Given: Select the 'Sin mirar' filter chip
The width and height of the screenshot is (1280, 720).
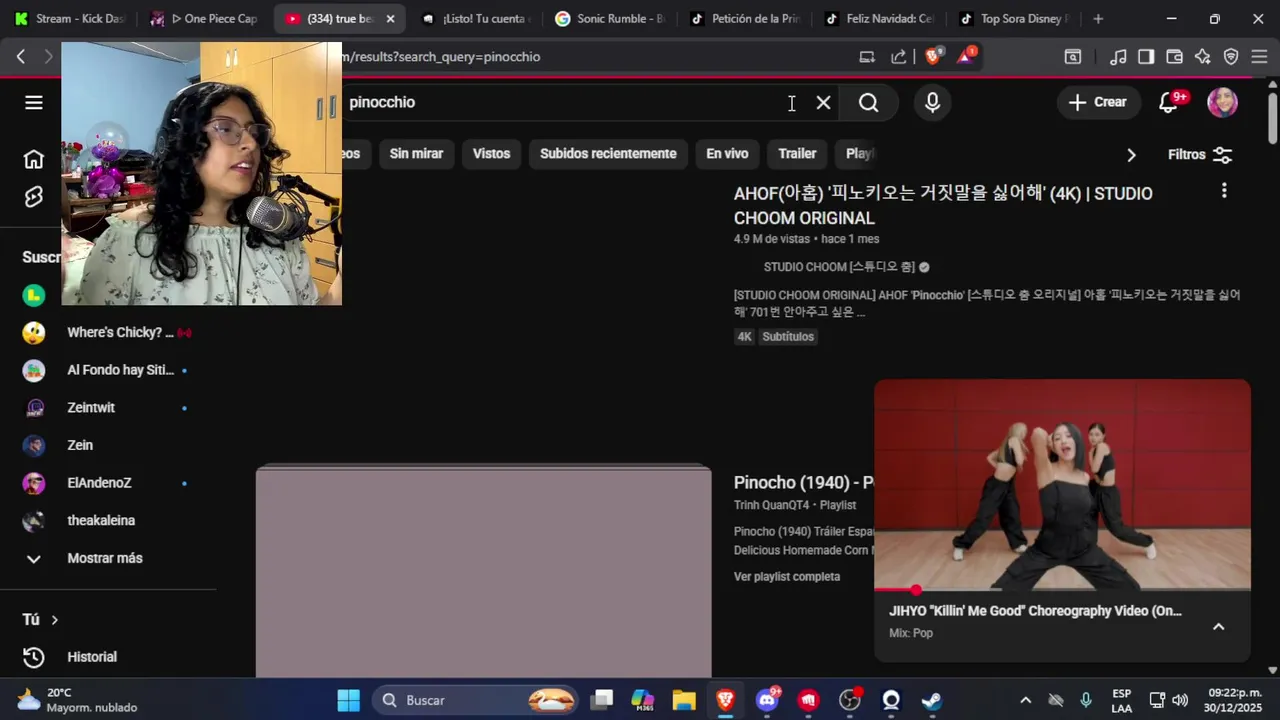Looking at the screenshot, I should (x=416, y=154).
